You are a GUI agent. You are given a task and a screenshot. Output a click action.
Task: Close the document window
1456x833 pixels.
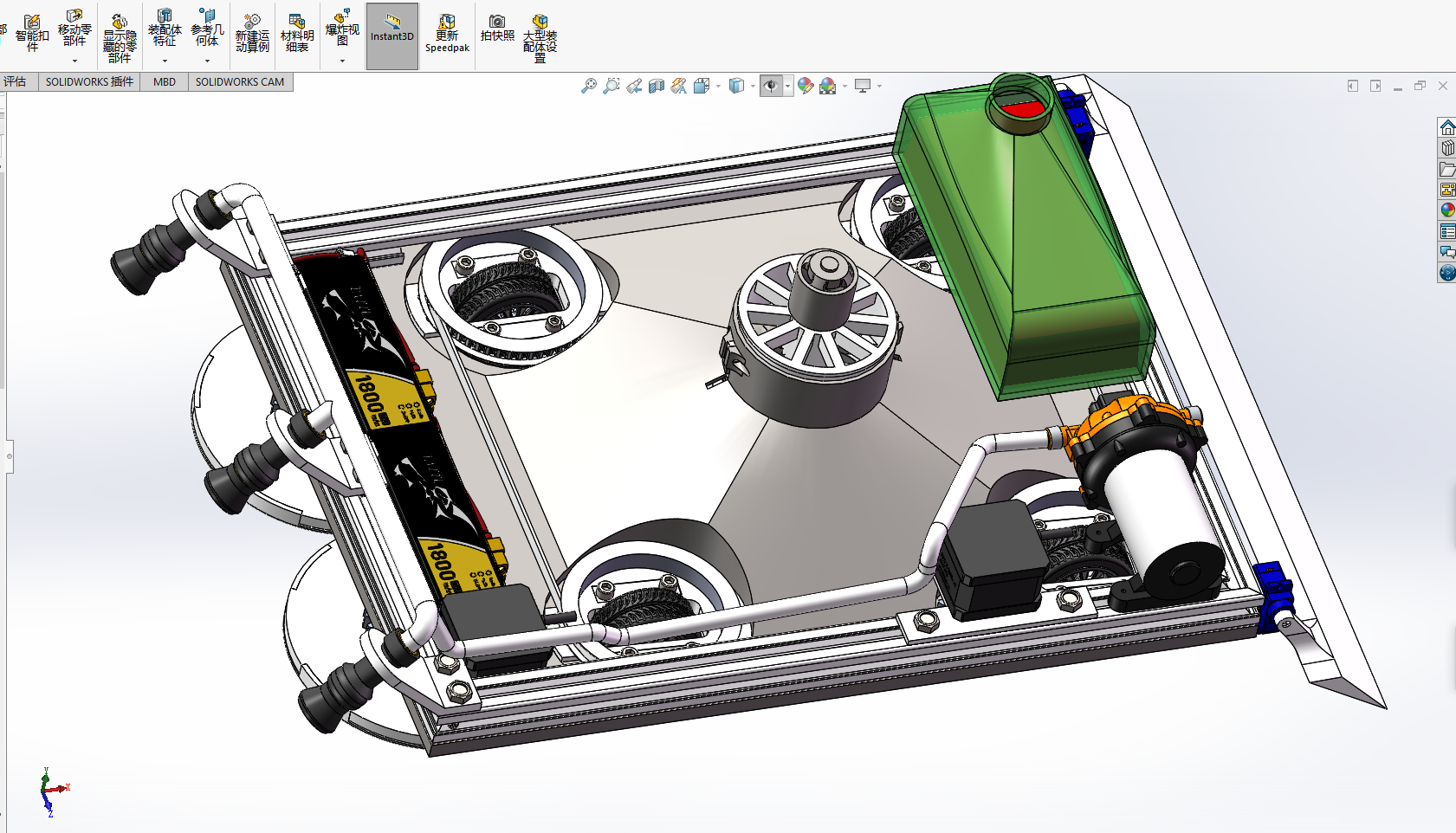(x=1443, y=86)
